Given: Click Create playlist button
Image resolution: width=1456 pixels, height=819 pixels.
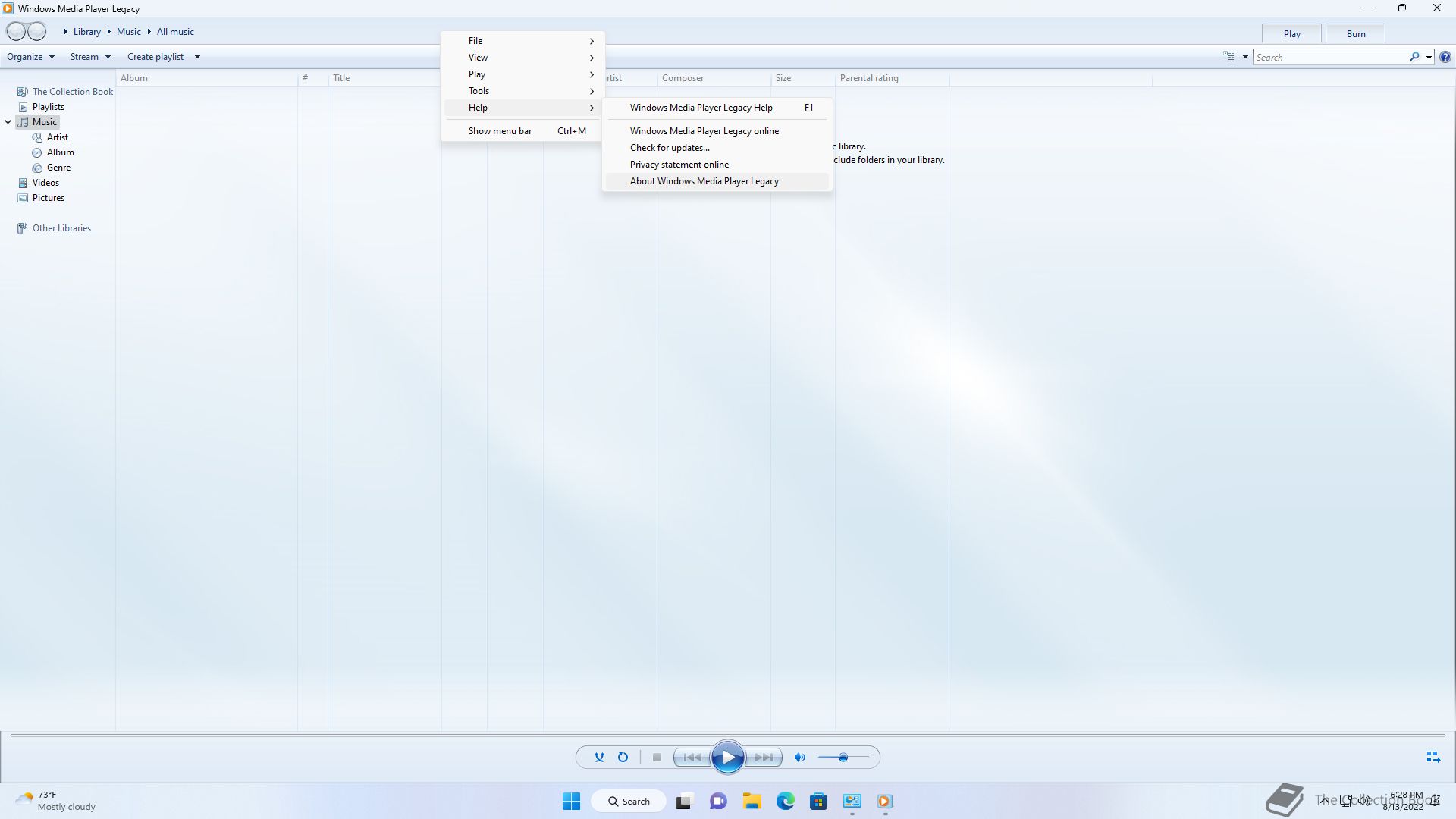Looking at the screenshot, I should [x=155, y=57].
